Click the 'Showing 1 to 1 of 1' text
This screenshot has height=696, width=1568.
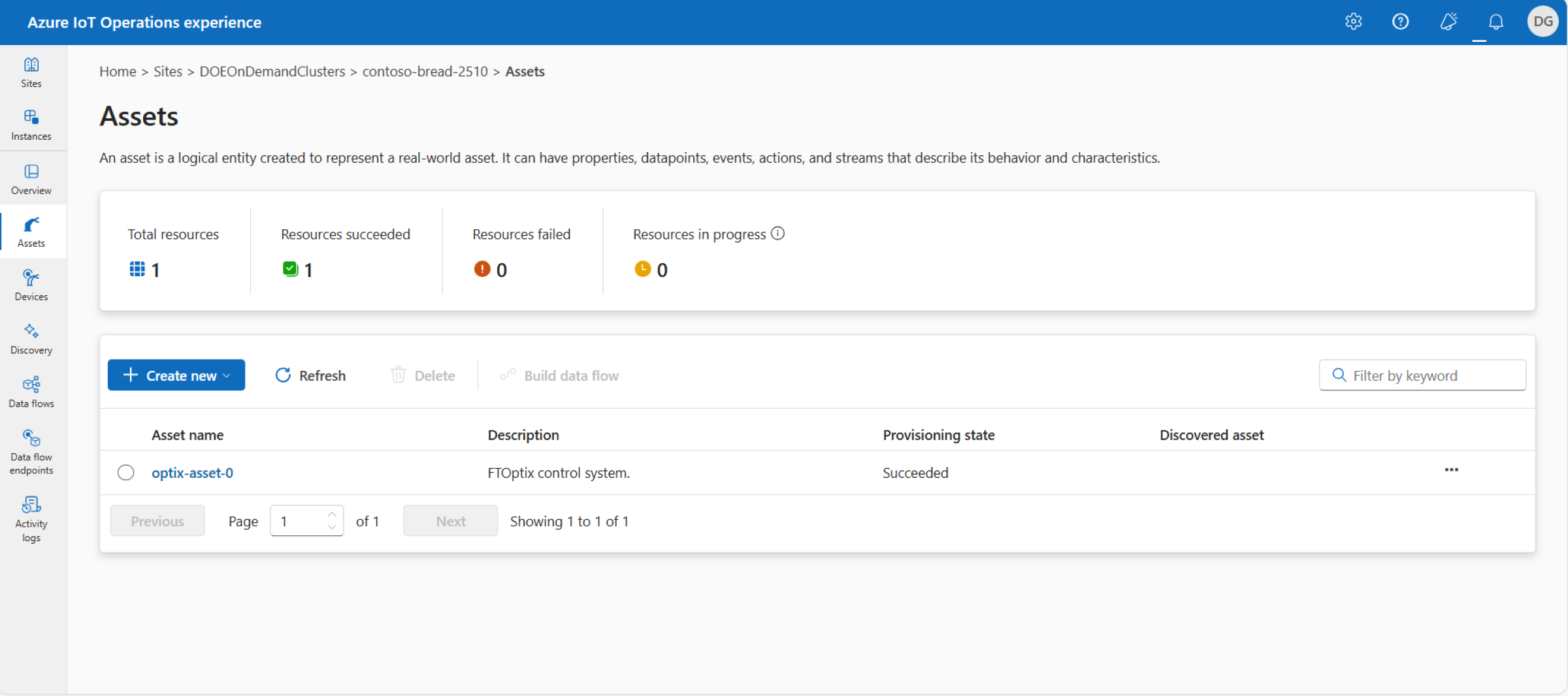pos(569,521)
